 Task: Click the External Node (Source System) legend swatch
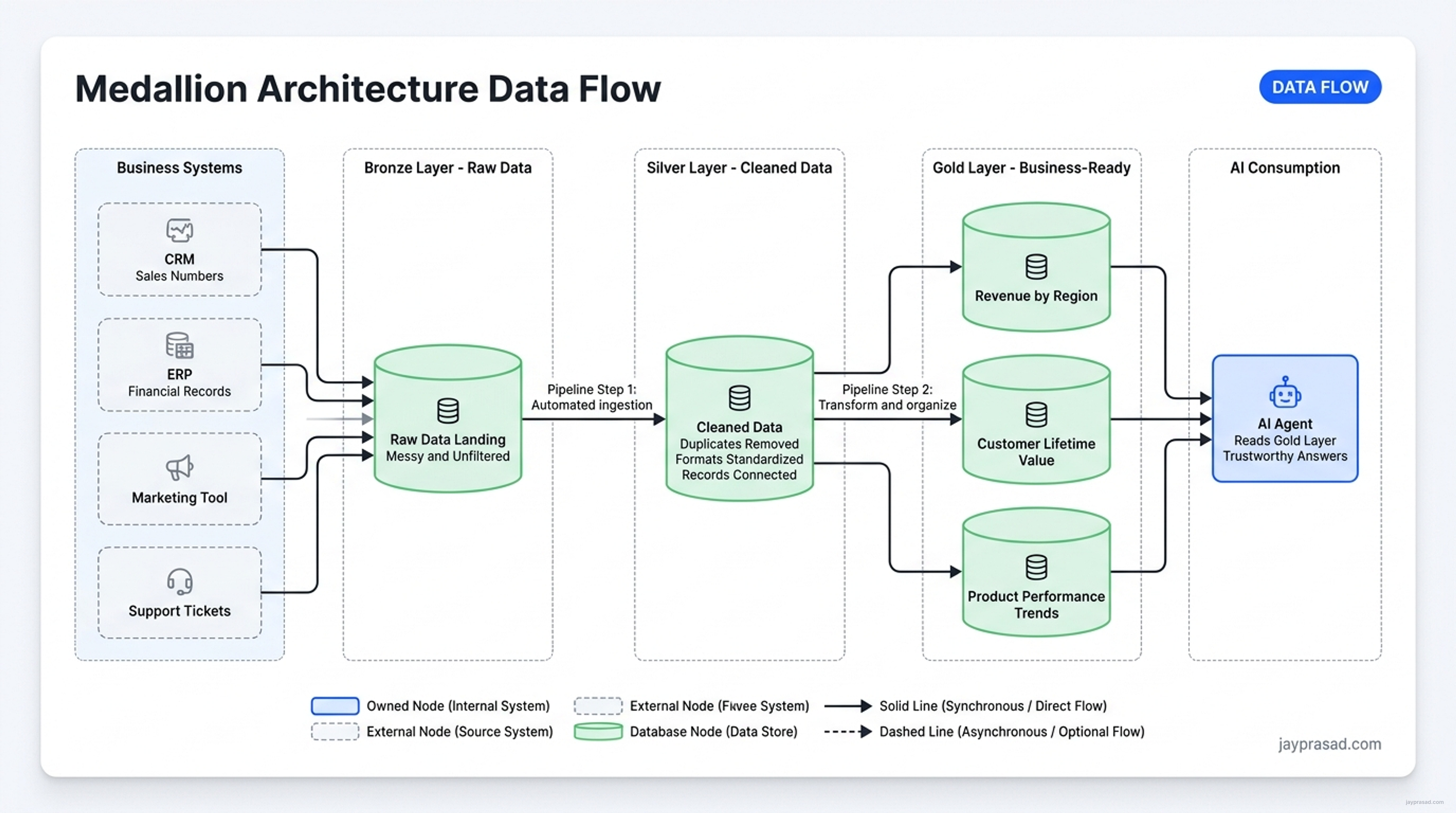point(335,731)
